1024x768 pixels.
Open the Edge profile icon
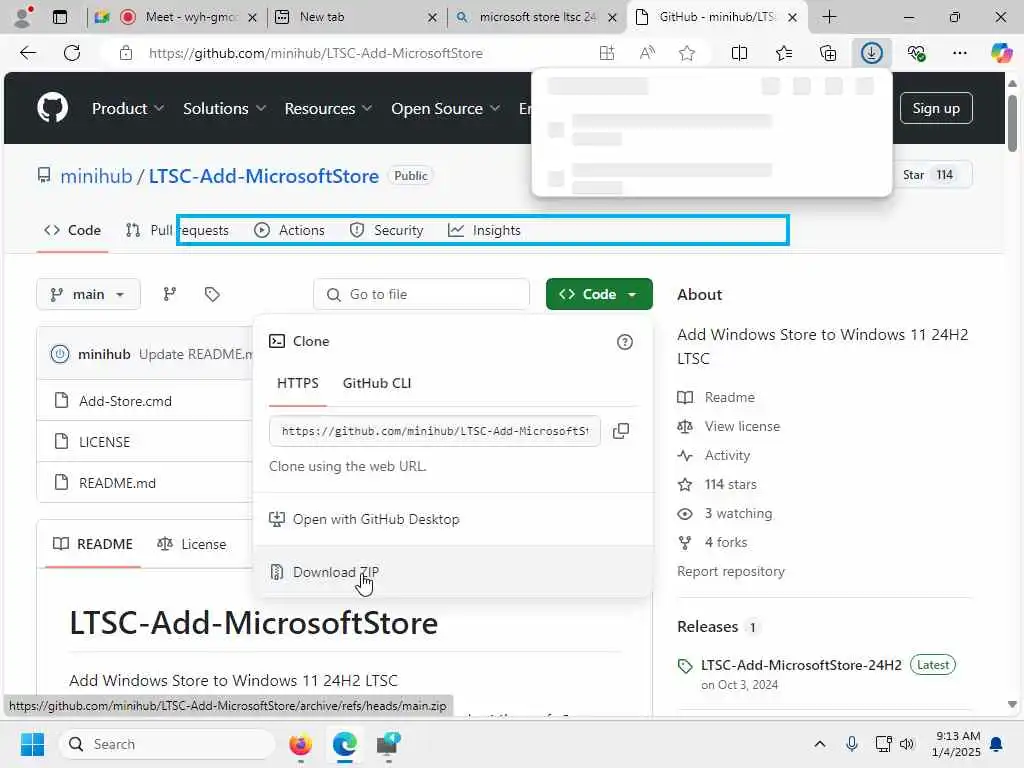tap(23, 17)
